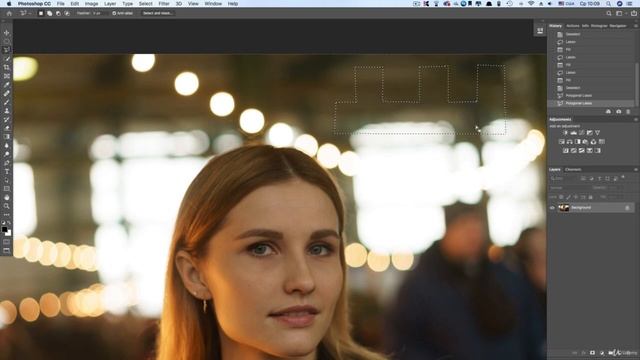Delete current history state trash icon

pyautogui.click(x=628, y=111)
